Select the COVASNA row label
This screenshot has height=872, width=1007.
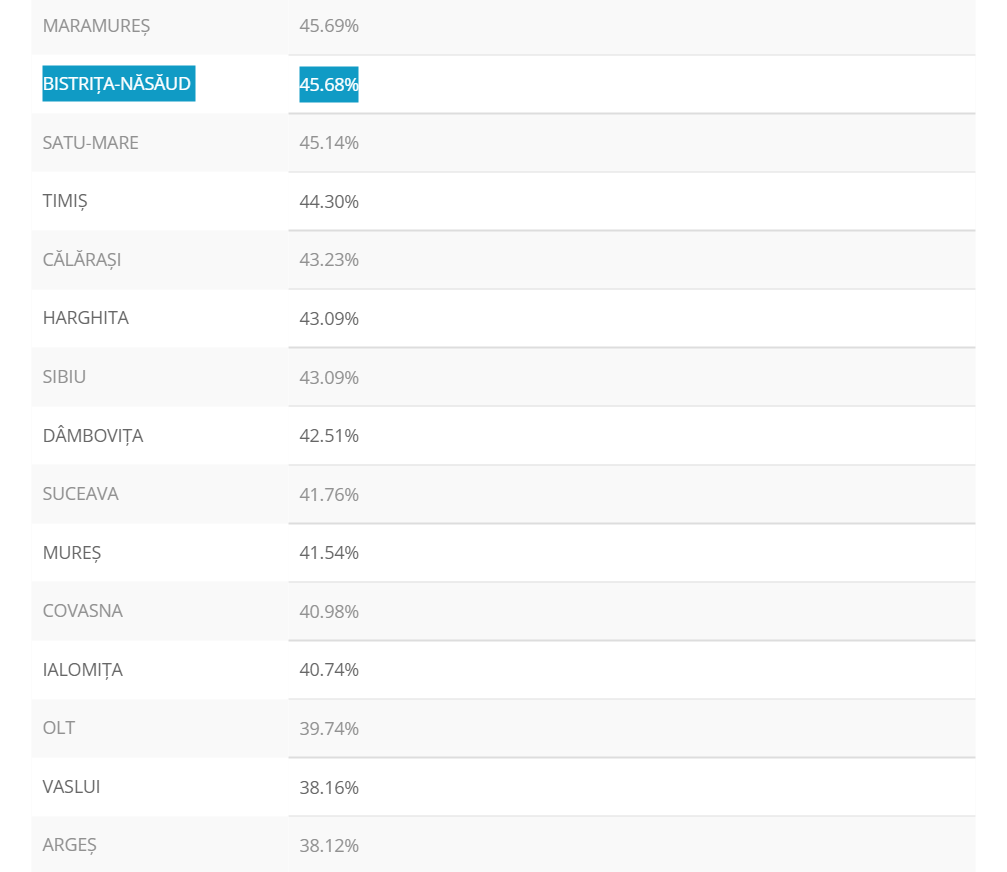point(83,611)
